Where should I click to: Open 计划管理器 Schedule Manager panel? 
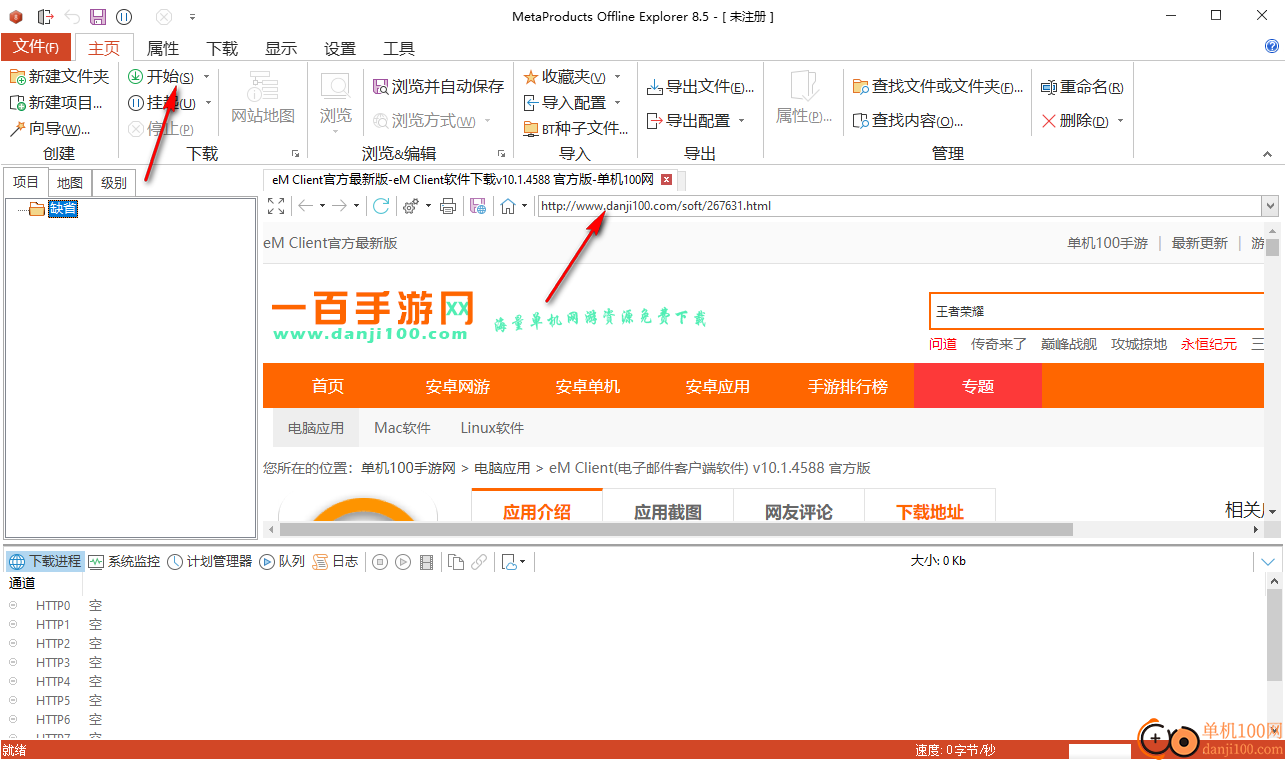pyautogui.click(x=209, y=562)
